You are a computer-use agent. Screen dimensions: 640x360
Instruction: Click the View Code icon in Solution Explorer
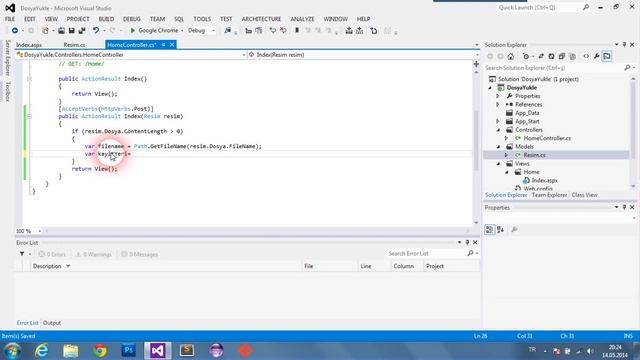(586, 56)
